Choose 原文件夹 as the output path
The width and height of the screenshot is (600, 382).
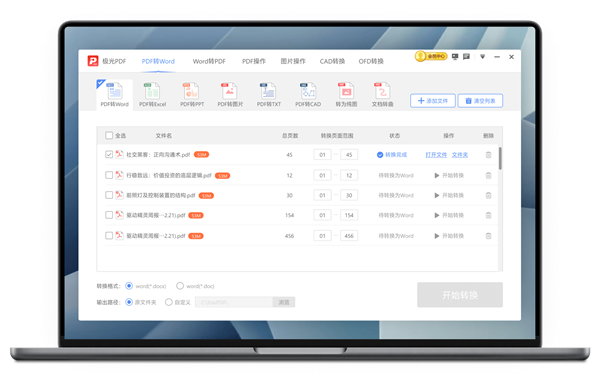129,302
